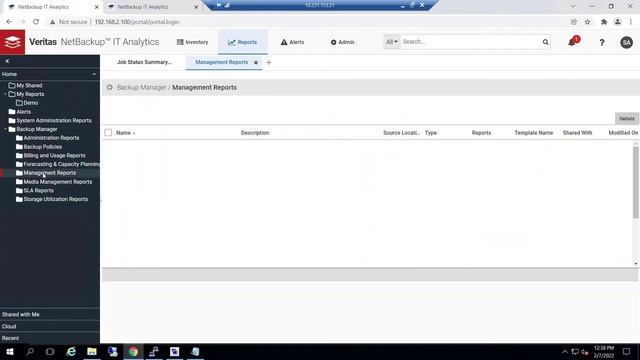Screen dimensions: 640x360
Task: Open the Reports menu
Action: pyautogui.click(x=242, y=42)
